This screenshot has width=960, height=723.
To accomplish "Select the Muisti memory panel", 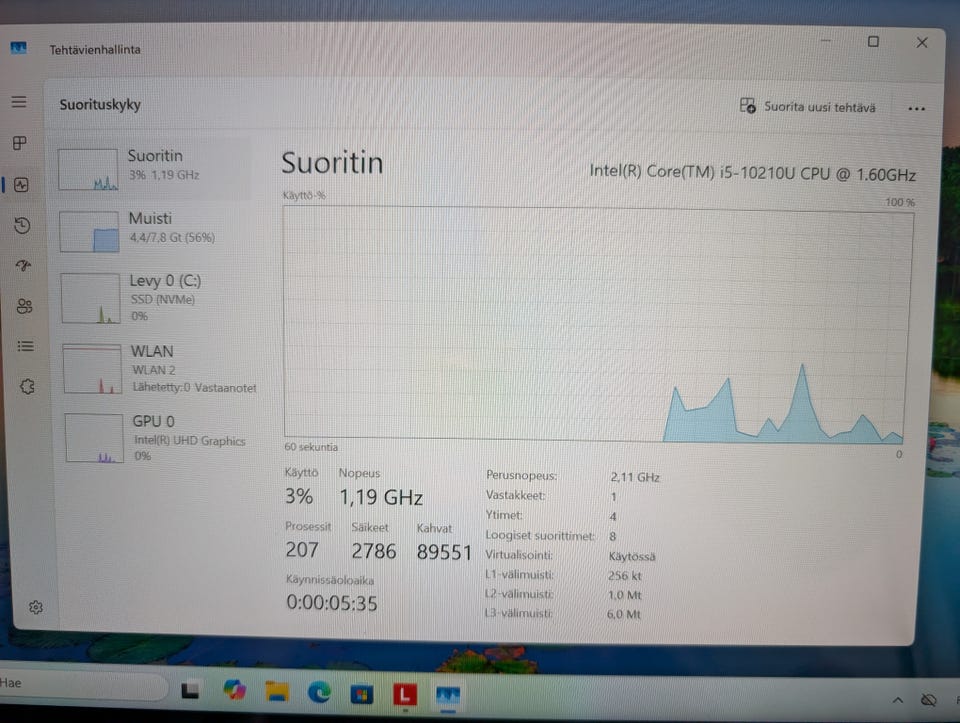I will [x=155, y=231].
